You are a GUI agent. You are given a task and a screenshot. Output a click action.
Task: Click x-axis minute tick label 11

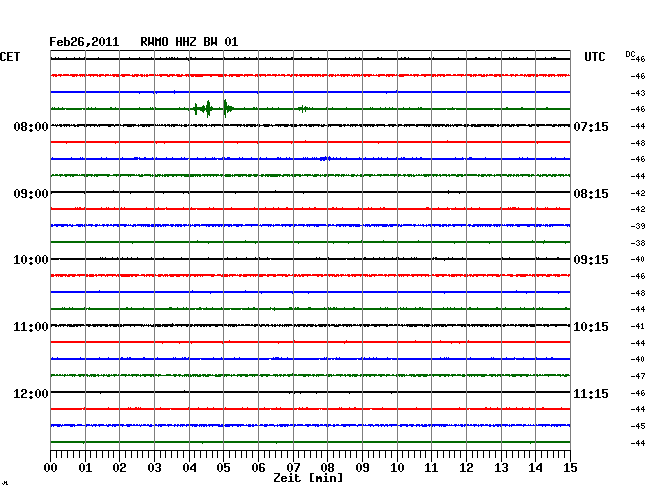(x=431, y=467)
